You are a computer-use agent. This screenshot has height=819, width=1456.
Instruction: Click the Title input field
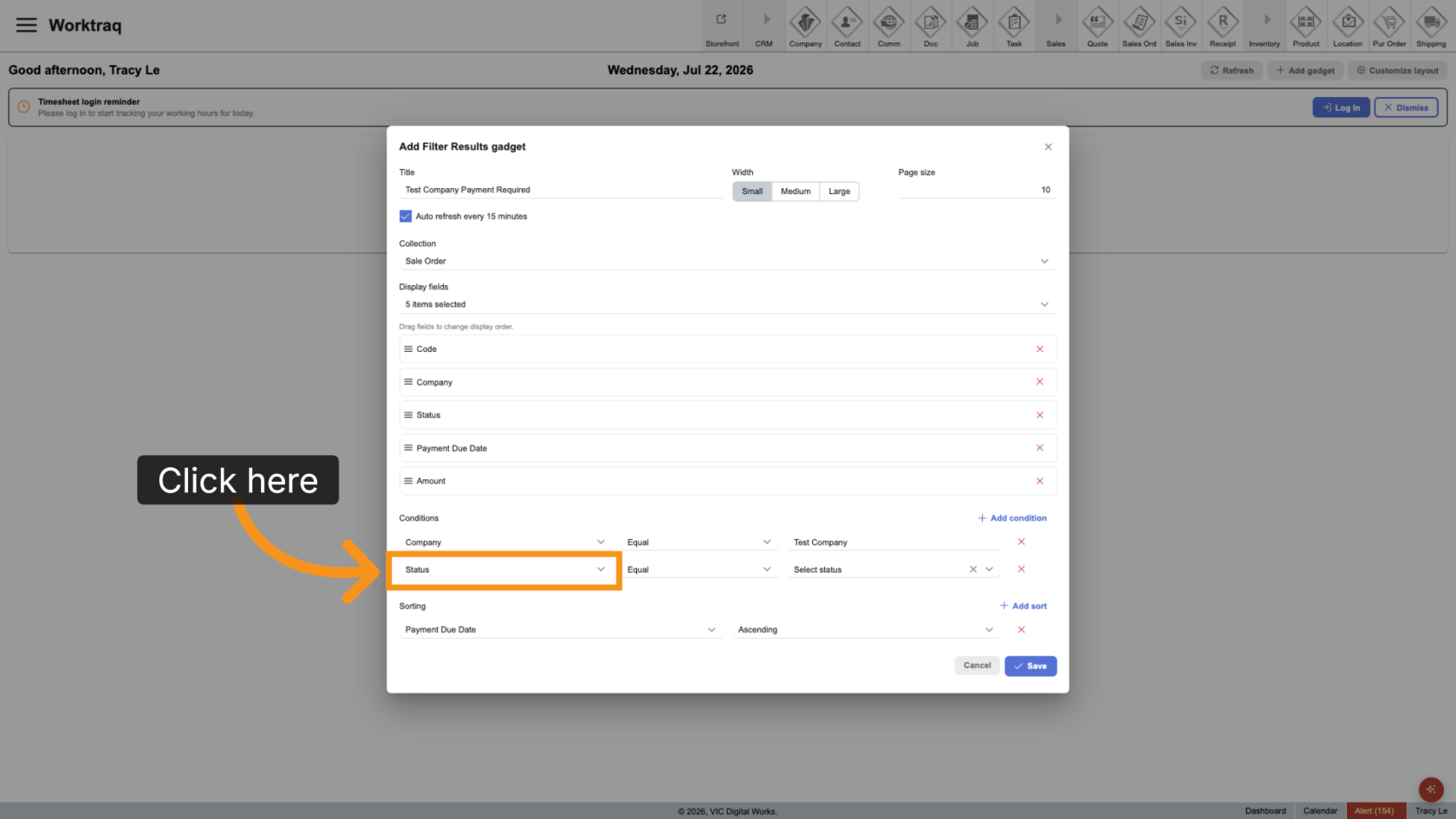tap(562, 190)
